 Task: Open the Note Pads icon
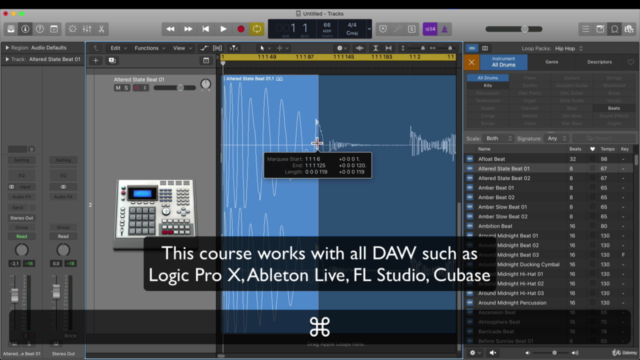pyautogui.click(x=600, y=29)
